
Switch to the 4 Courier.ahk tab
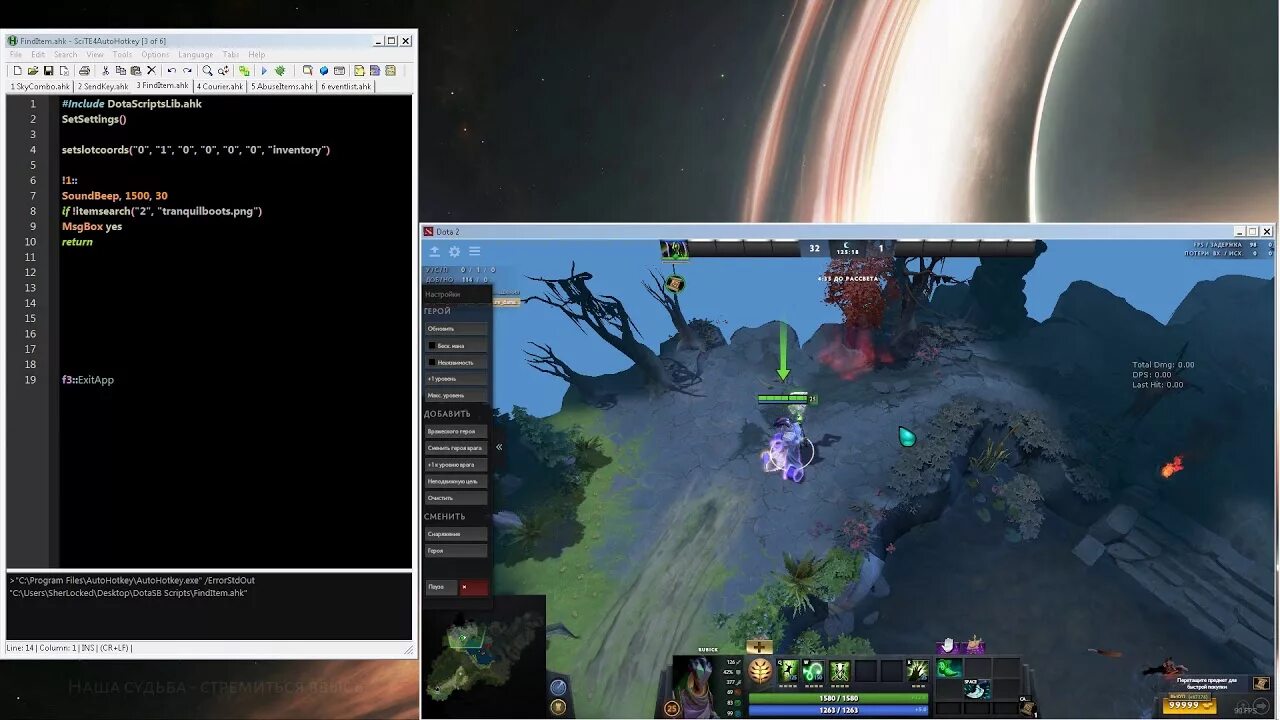220,87
